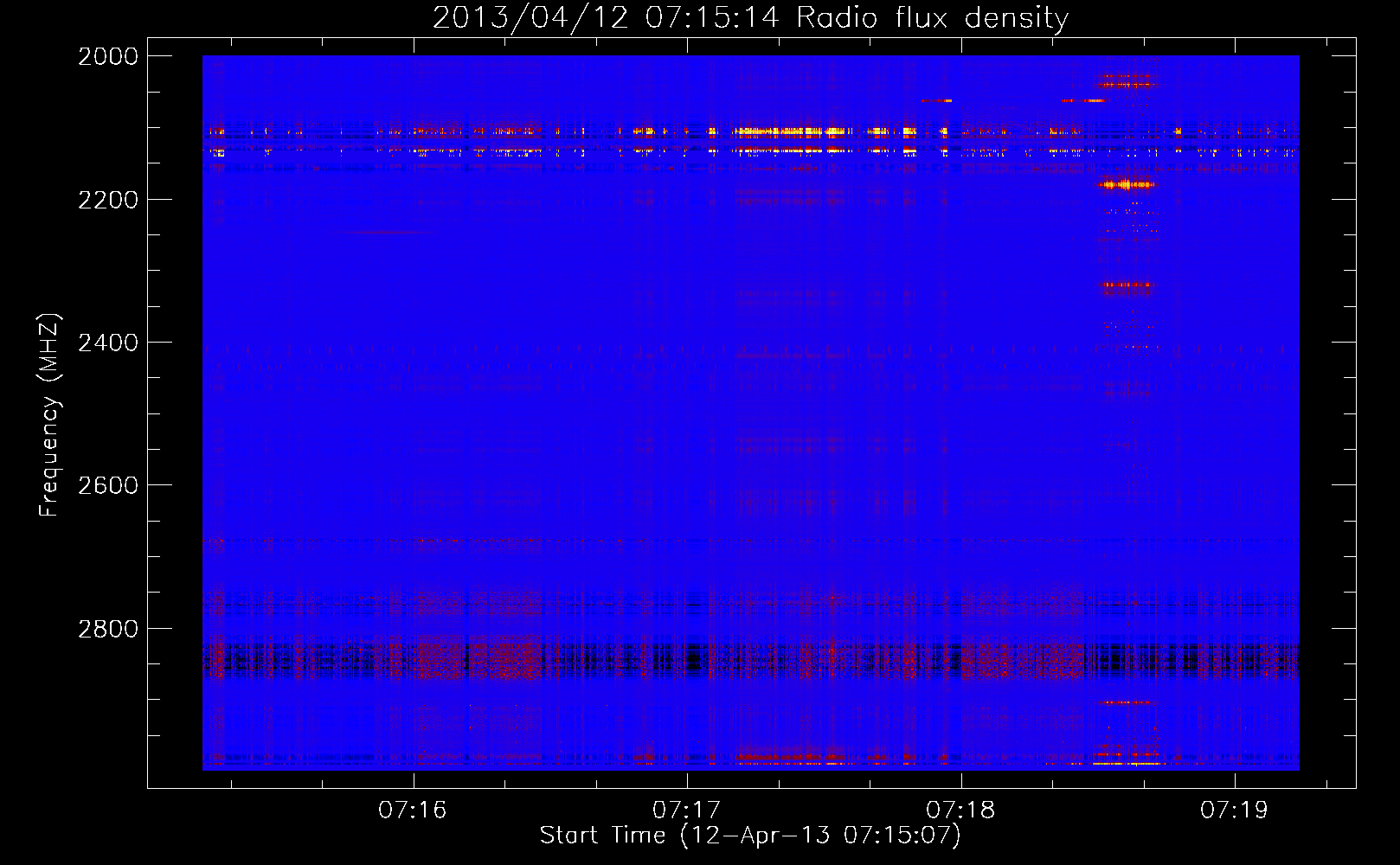This screenshot has height=865, width=1400.
Task: Select the 2400 frequency tick label
Action: (108, 343)
